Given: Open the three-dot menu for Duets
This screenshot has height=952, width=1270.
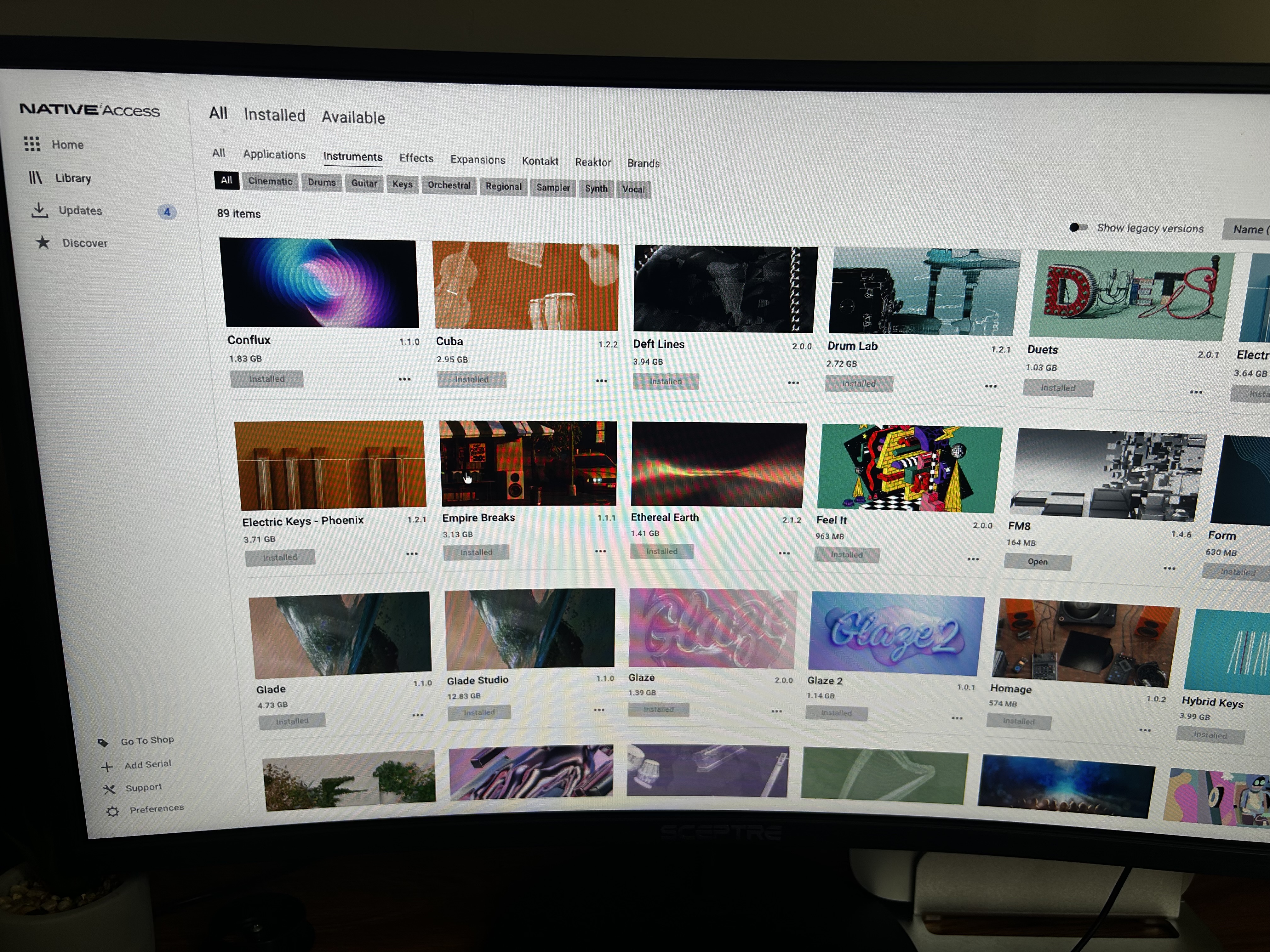Looking at the screenshot, I should point(1196,392).
